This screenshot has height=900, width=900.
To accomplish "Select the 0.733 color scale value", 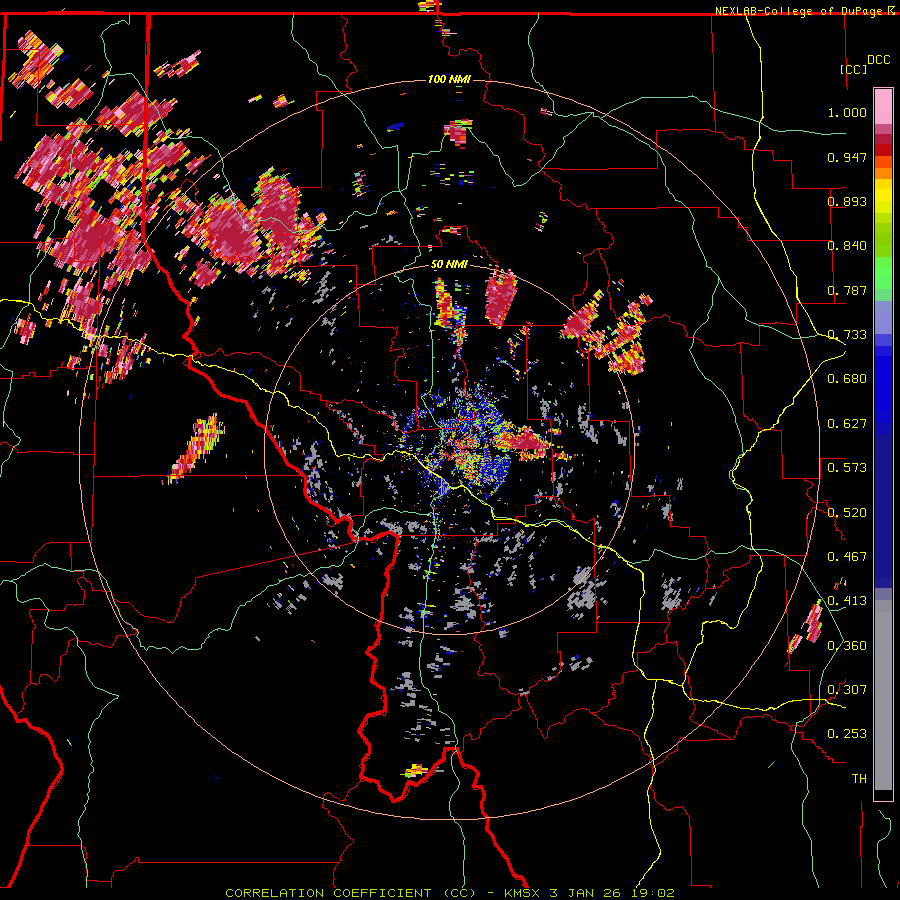I will (847, 335).
